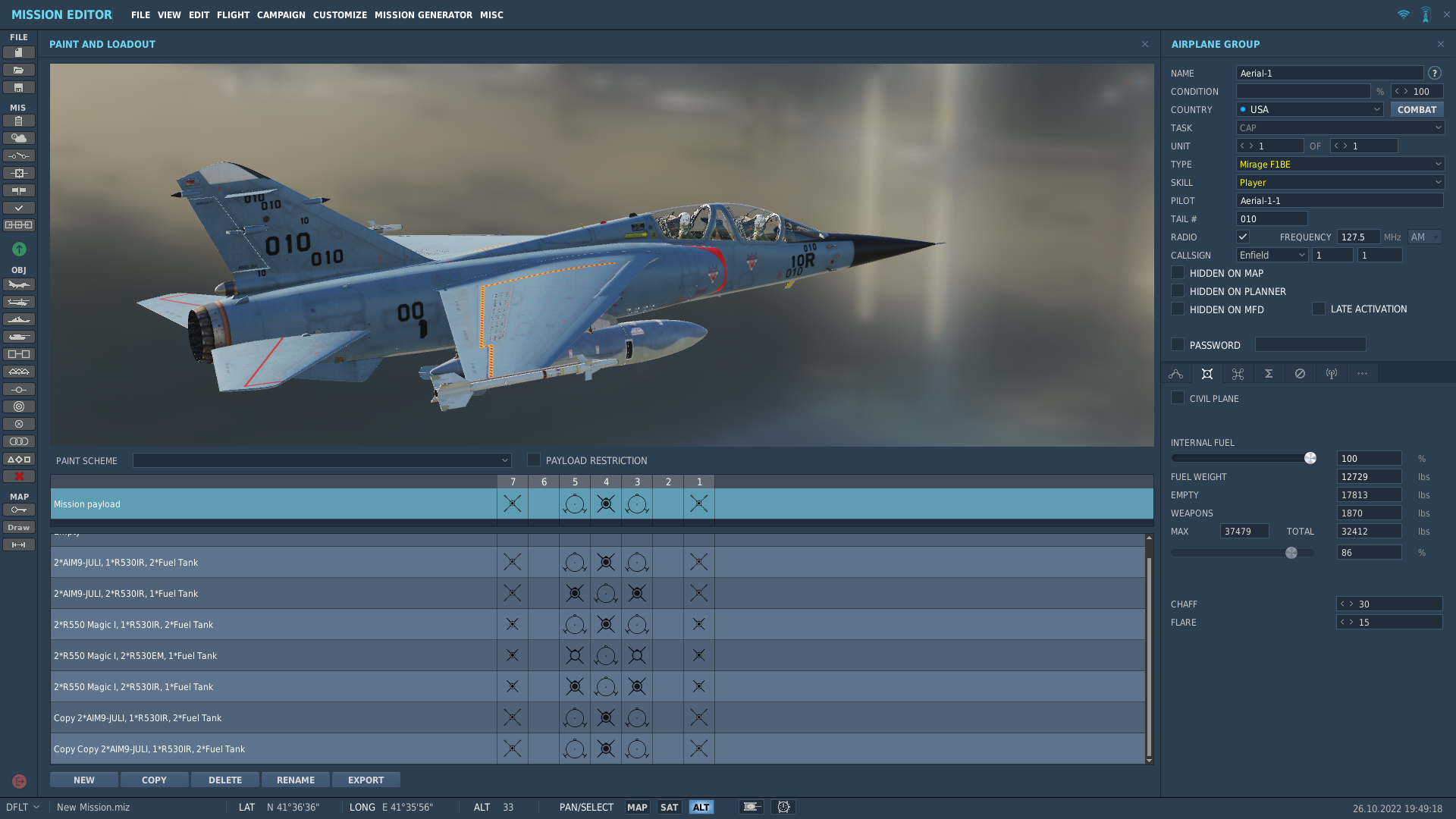Toggle the Late Activation checkbox
1456x819 pixels.
[x=1319, y=309]
